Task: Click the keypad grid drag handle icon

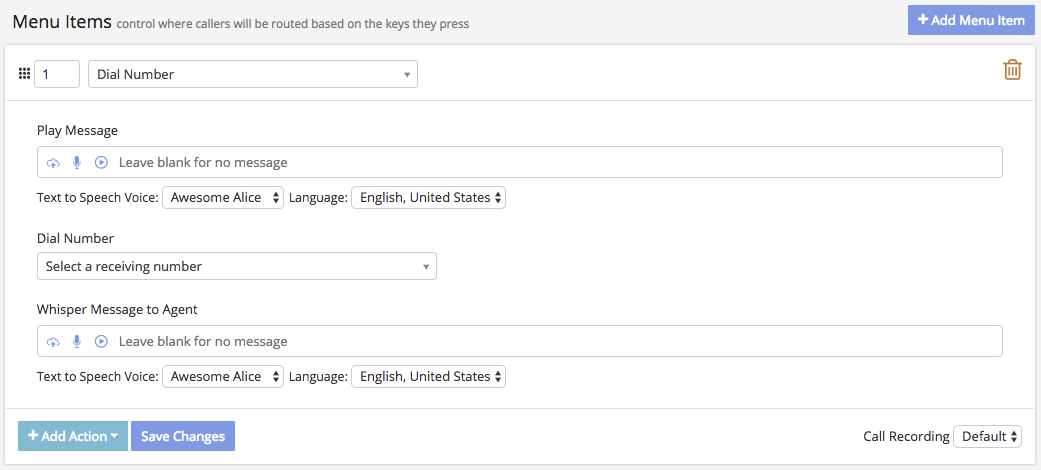Action: coord(25,74)
